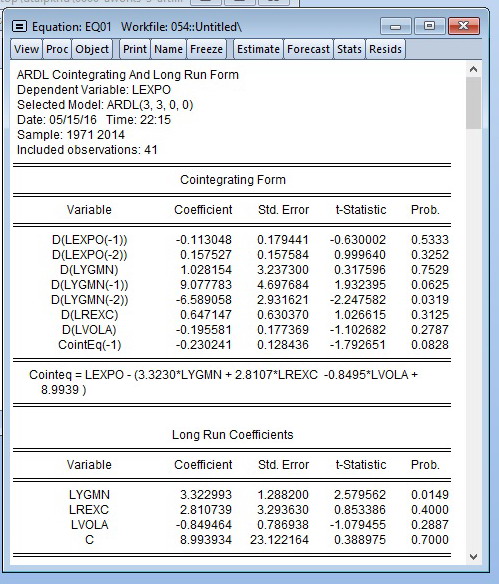Click the equation window title bar text
The height and width of the screenshot is (584, 499).
137,27
